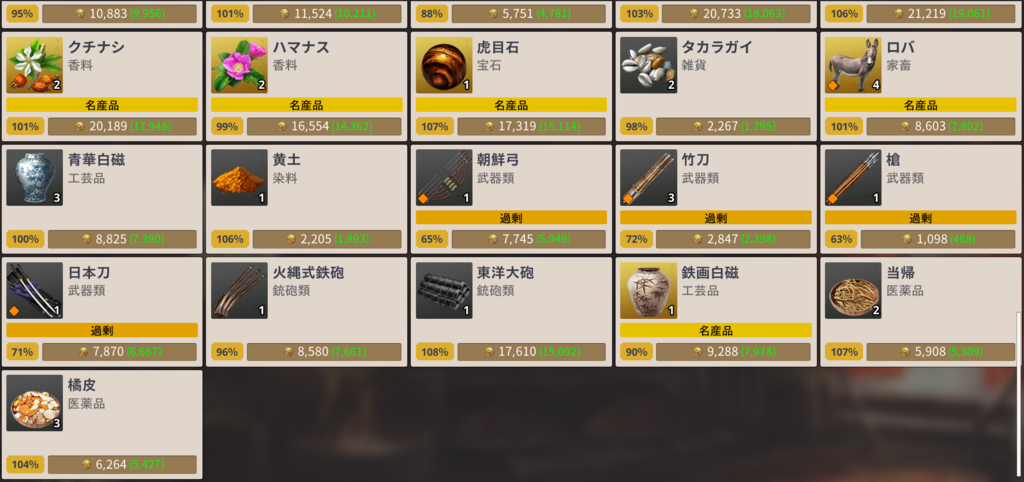
Task: Click the 17,610 price bar of 東洋大砲
Action: coord(532,352)
